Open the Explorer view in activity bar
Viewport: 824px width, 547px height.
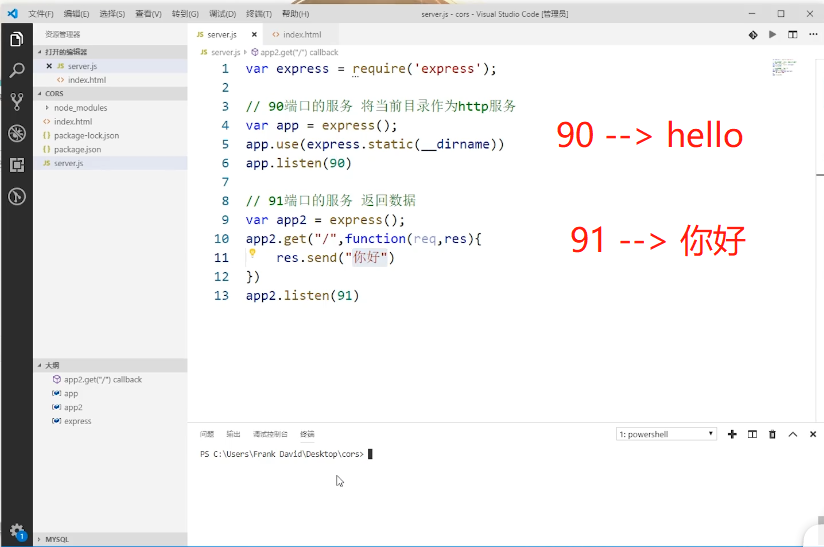tap(16, 39)
